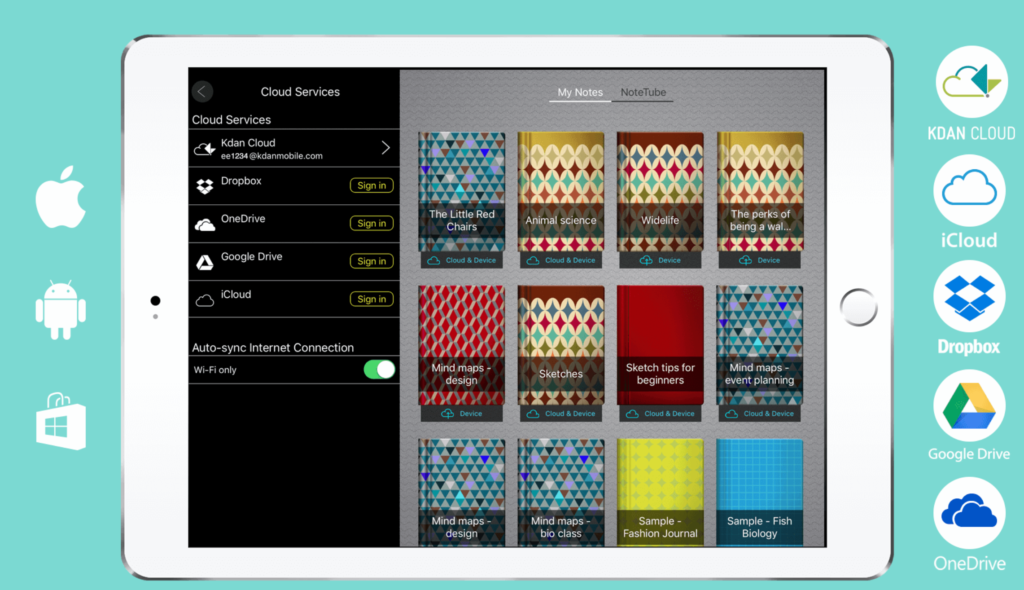Click the Kdan Cloud icon in the services list
The width and height of the screenshot is (1024, 590).
point(204,149)
